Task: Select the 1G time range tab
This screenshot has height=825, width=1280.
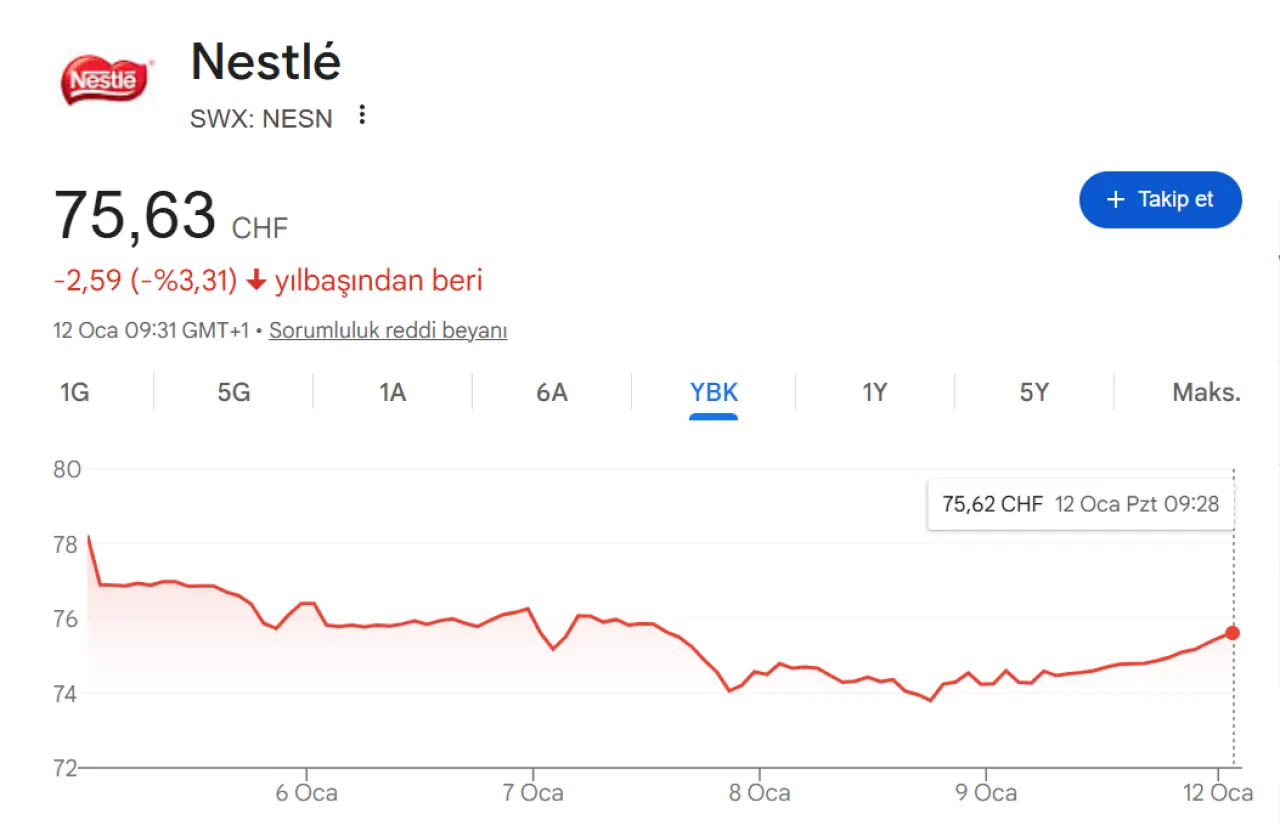Action: click(x=74, y=392)
